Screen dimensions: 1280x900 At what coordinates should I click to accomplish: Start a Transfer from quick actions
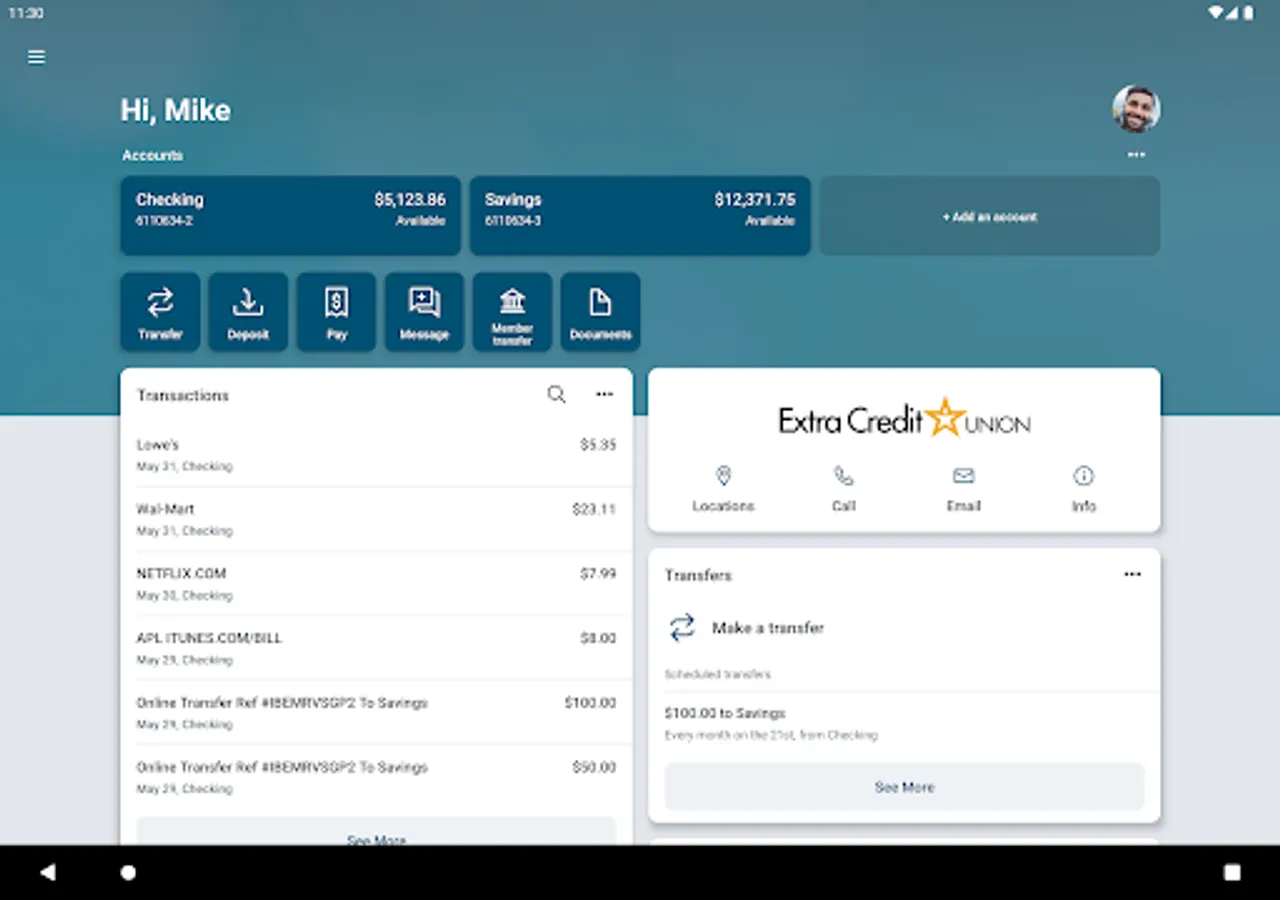[160, 312]
